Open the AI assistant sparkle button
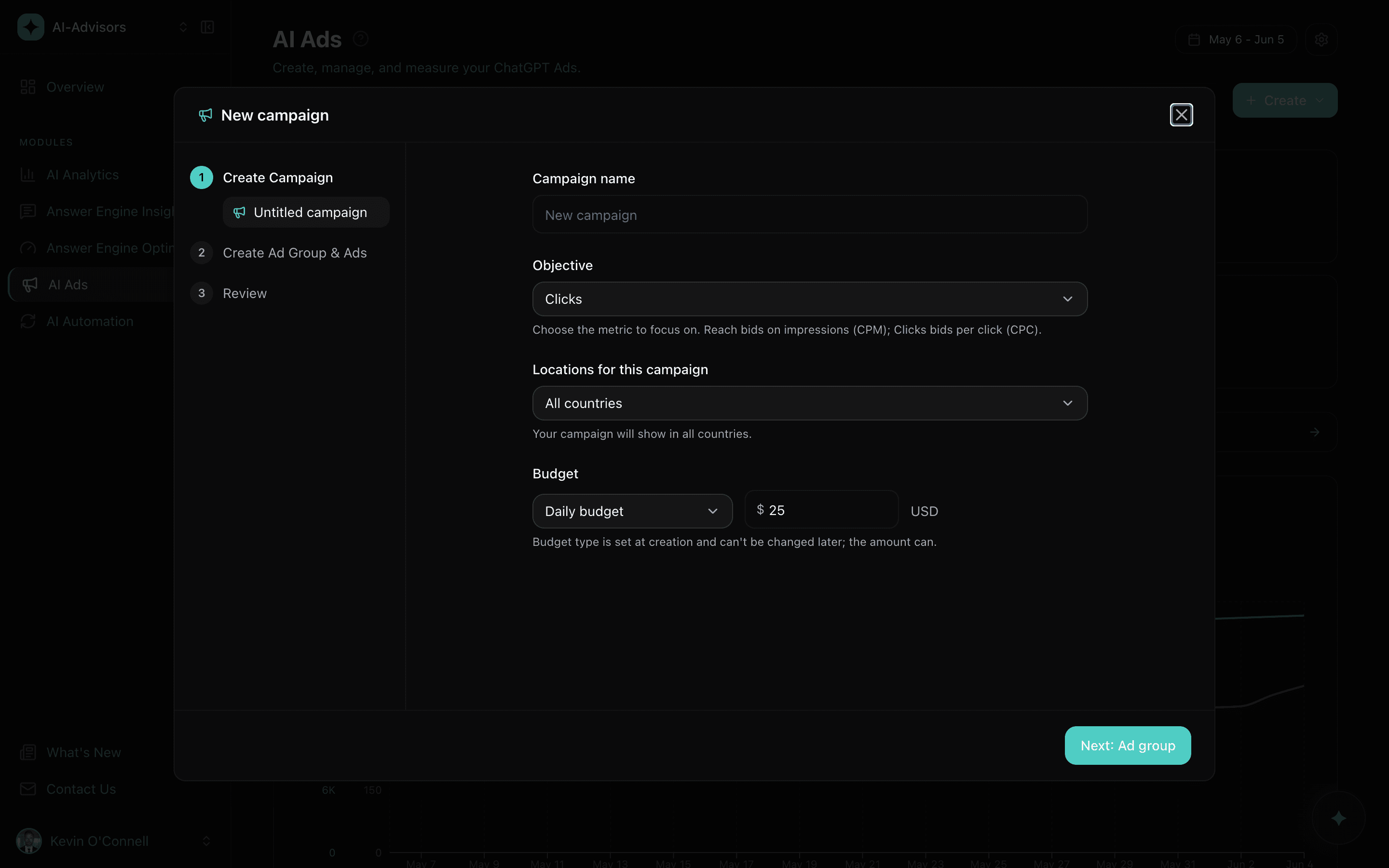This screenshot has height=868, width=1389. (1338, 817)
